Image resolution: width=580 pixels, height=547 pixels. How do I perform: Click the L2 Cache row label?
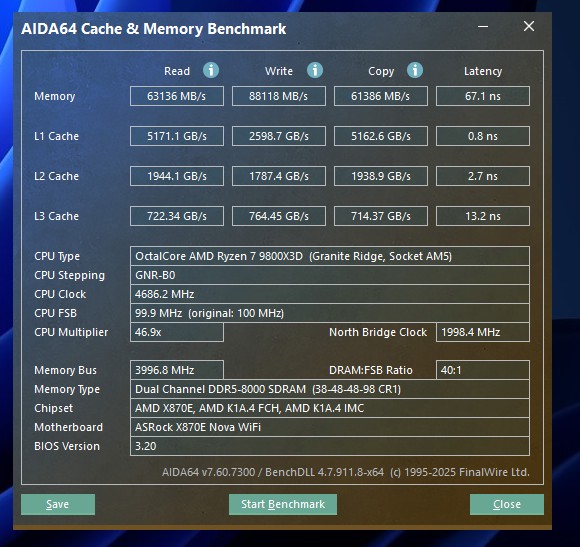tap(56, 176)
